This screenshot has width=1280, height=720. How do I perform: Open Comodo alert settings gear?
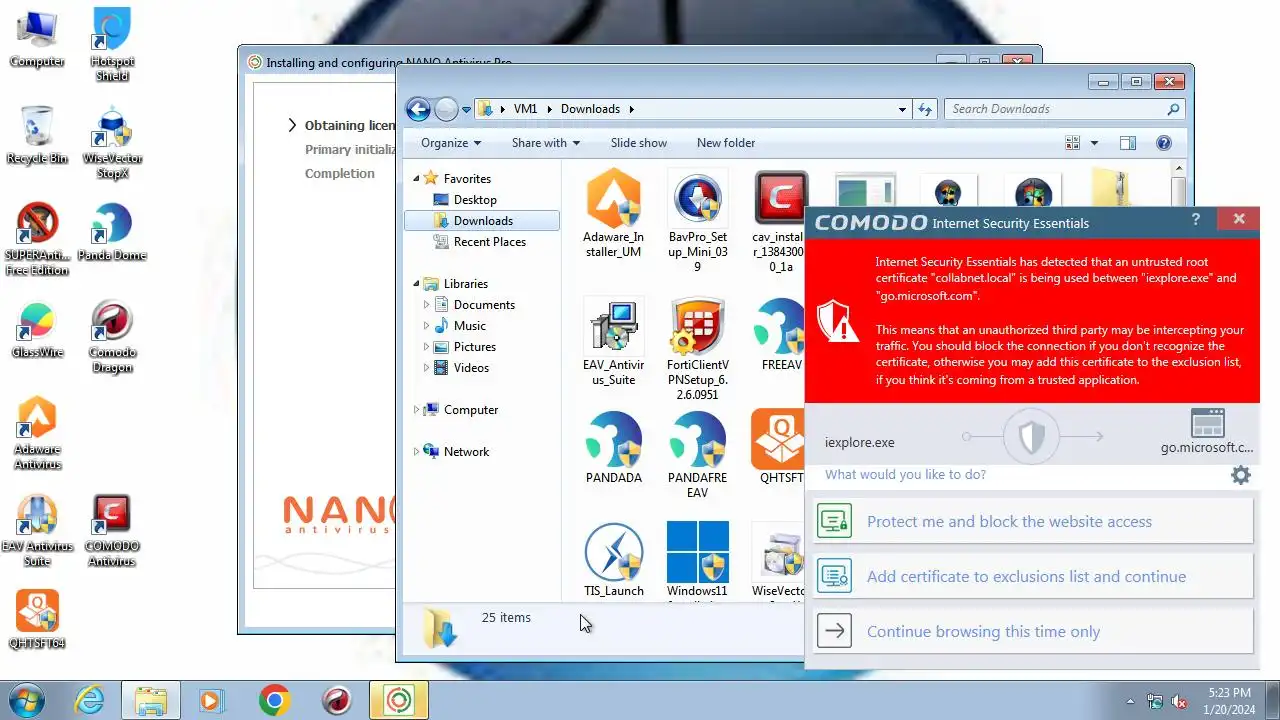(1240, 475)
